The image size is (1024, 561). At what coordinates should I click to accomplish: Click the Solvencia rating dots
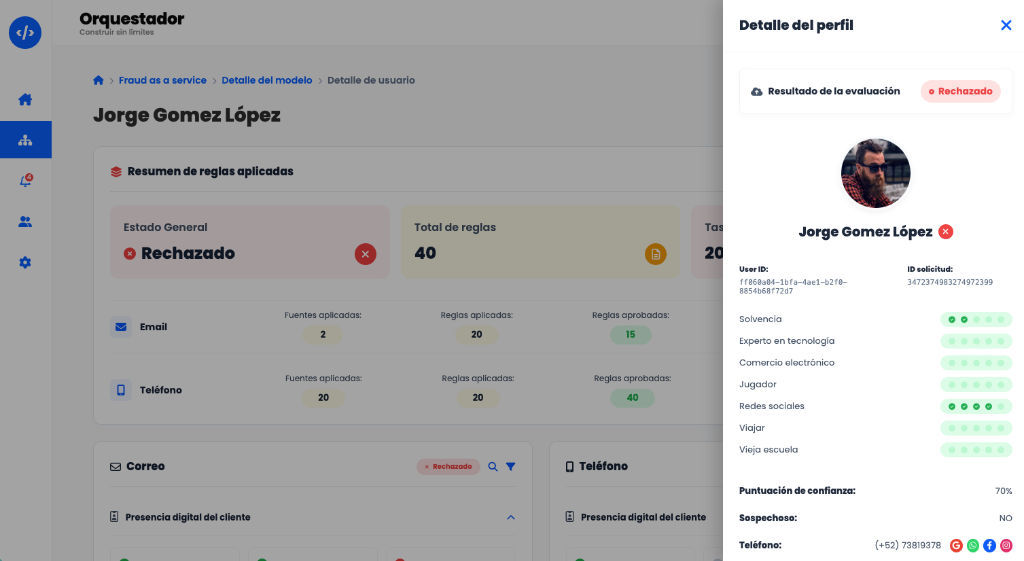976,319
